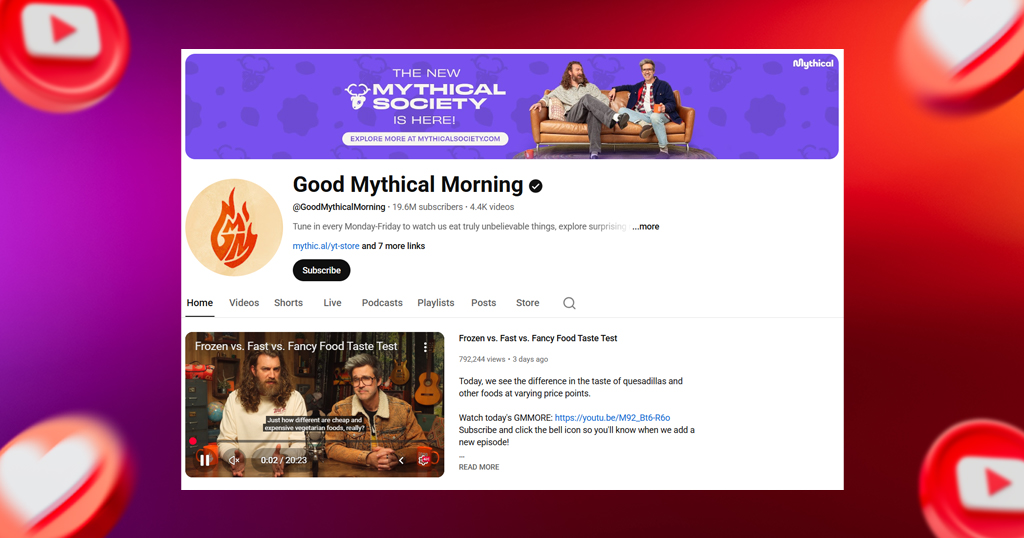1024x538 pixels.
Task: Click the verified badge beside channel name
Action: click(x=536, y=186)
